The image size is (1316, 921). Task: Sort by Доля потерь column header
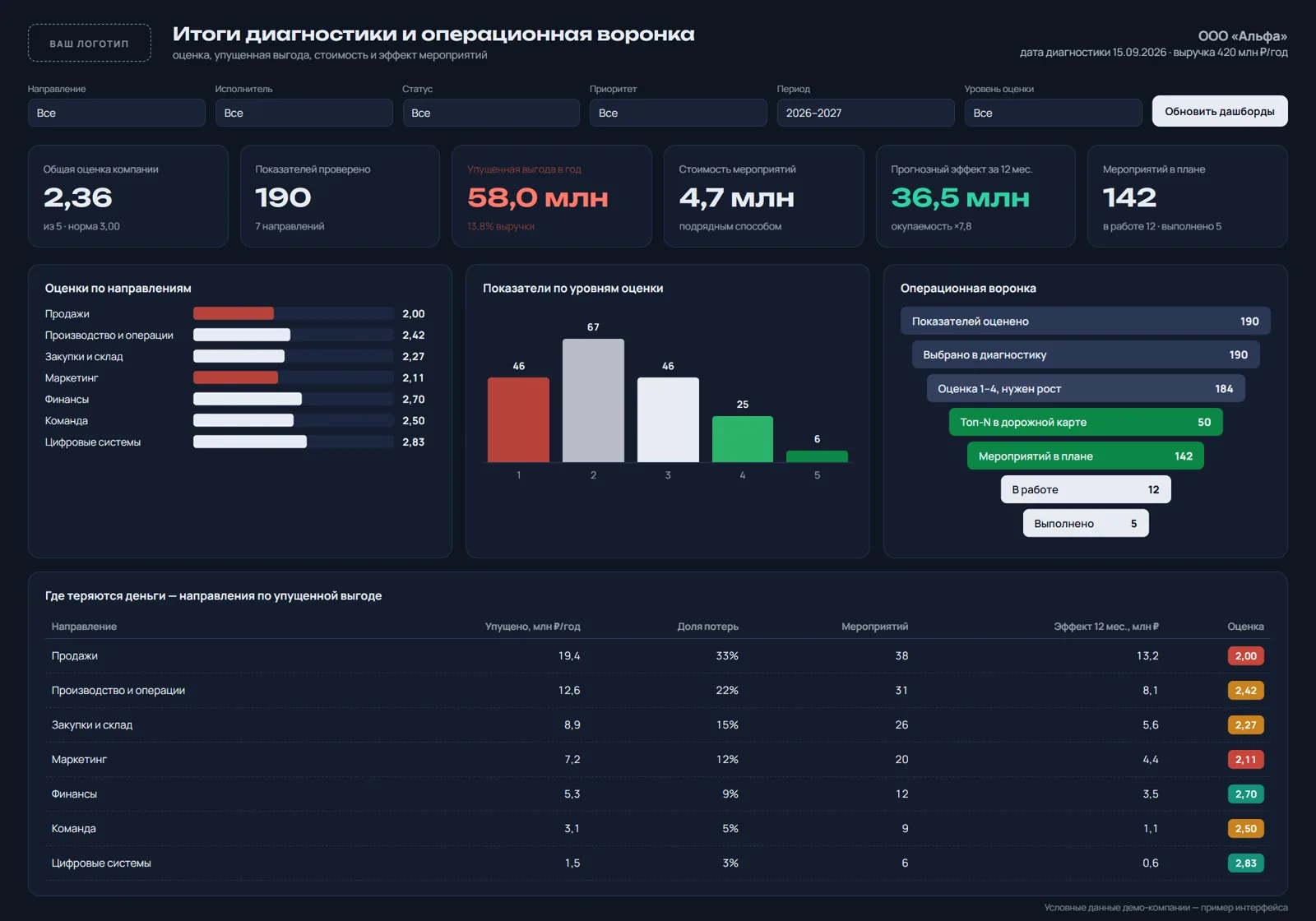click(x=707, y=626)
